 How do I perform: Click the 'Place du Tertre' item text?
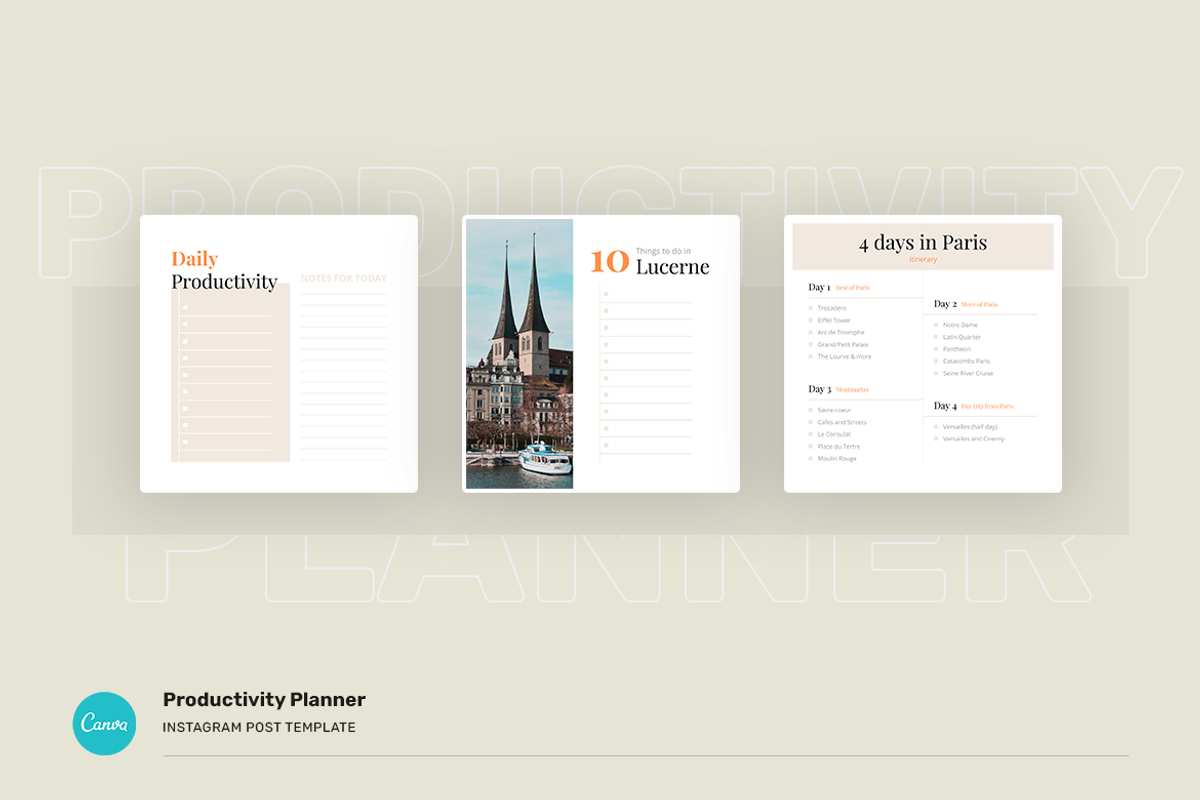(838, 446)
